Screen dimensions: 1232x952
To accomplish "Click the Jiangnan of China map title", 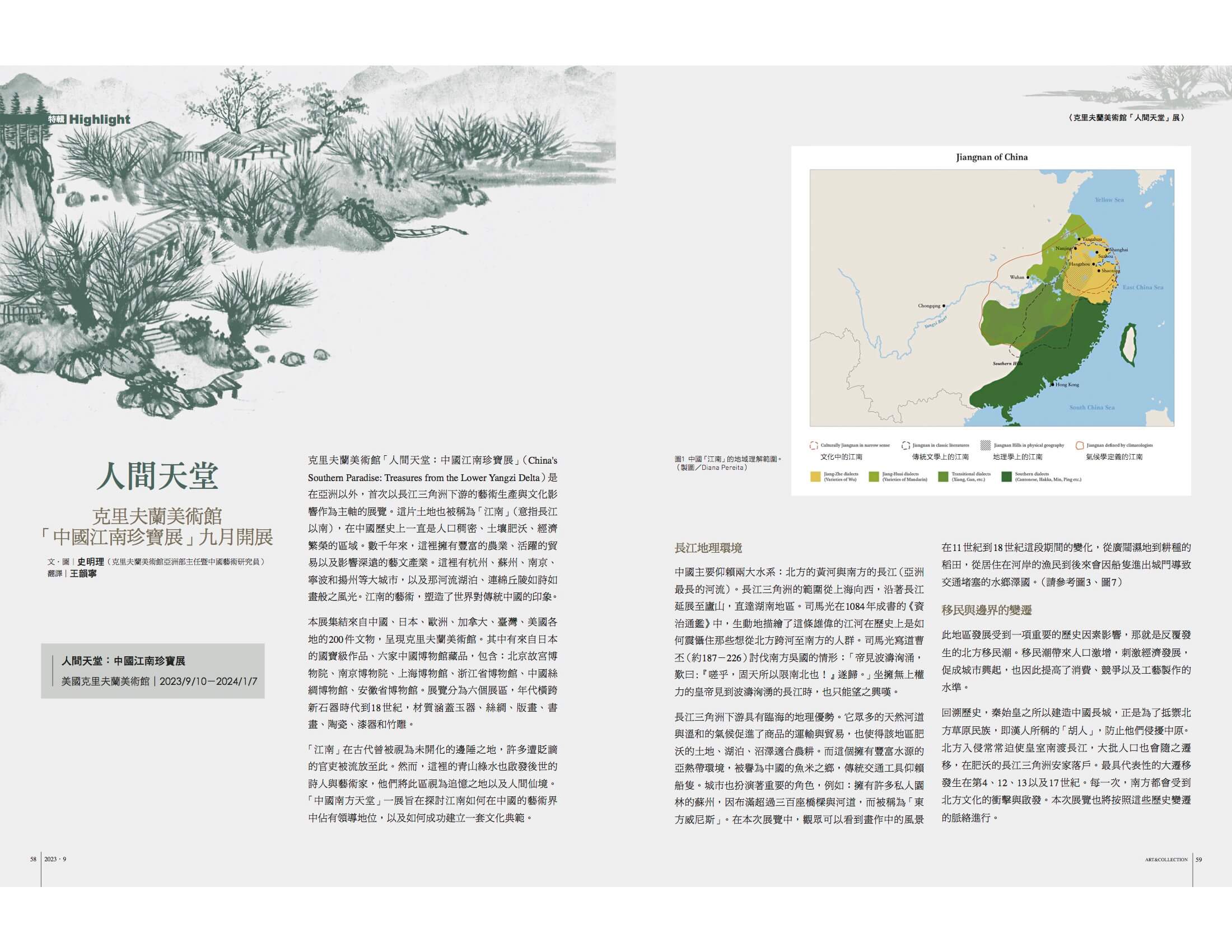I will [991, 157].
